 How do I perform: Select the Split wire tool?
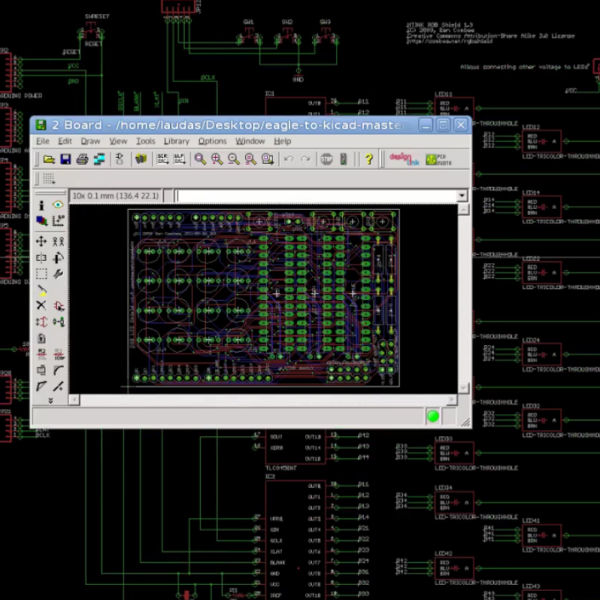pyautogui.click(x=41, y=386)
